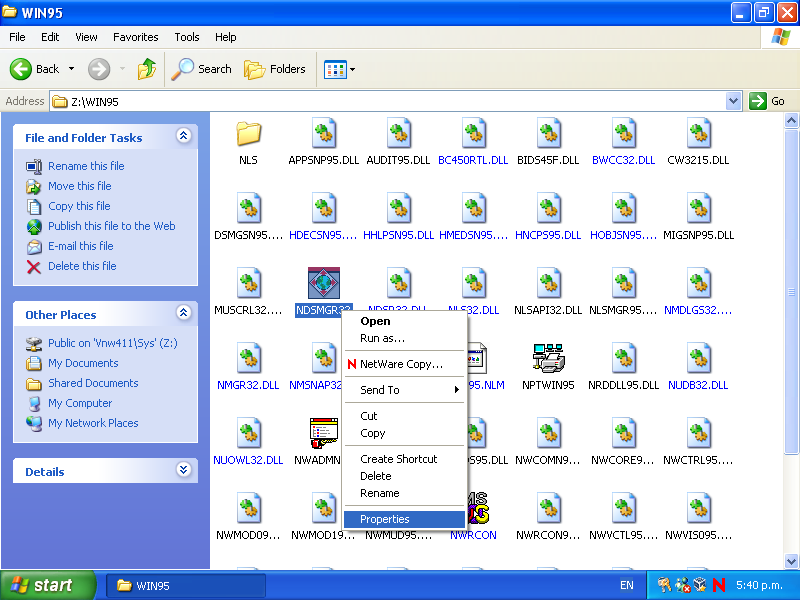The height and width of the screenshot is (600, 800).
Task: Select the NWADMN application icon
Action: (x=323, y=433)
